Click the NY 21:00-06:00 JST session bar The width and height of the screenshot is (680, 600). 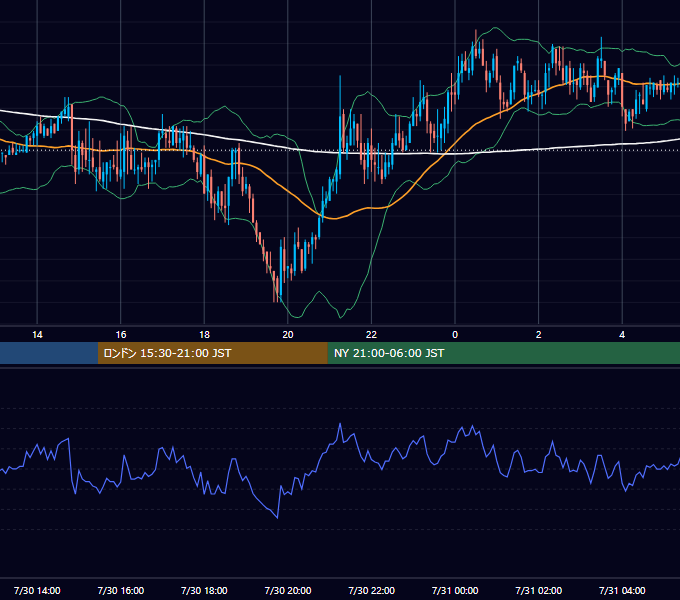503,353
